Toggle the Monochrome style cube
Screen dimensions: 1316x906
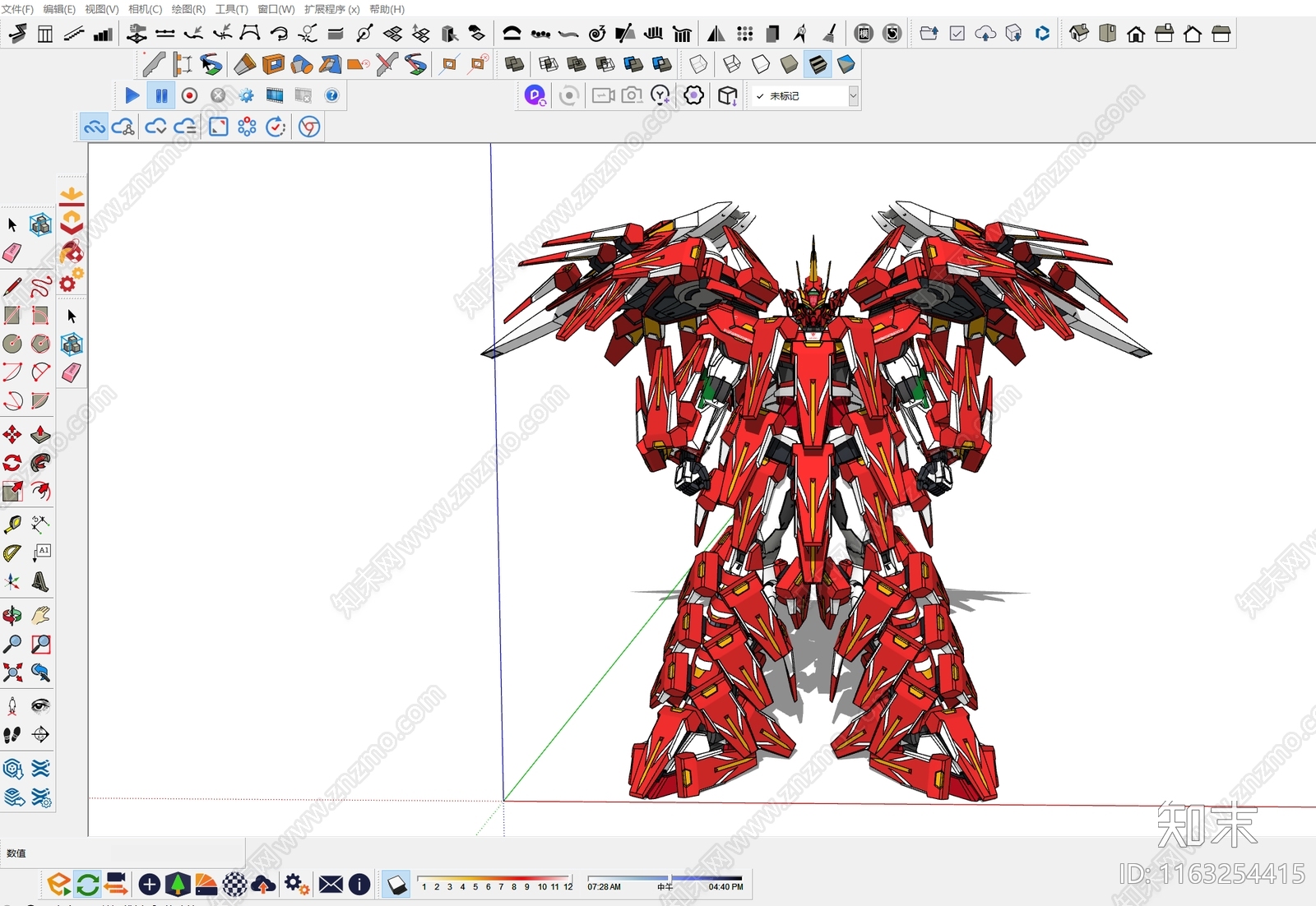[846, 64]
